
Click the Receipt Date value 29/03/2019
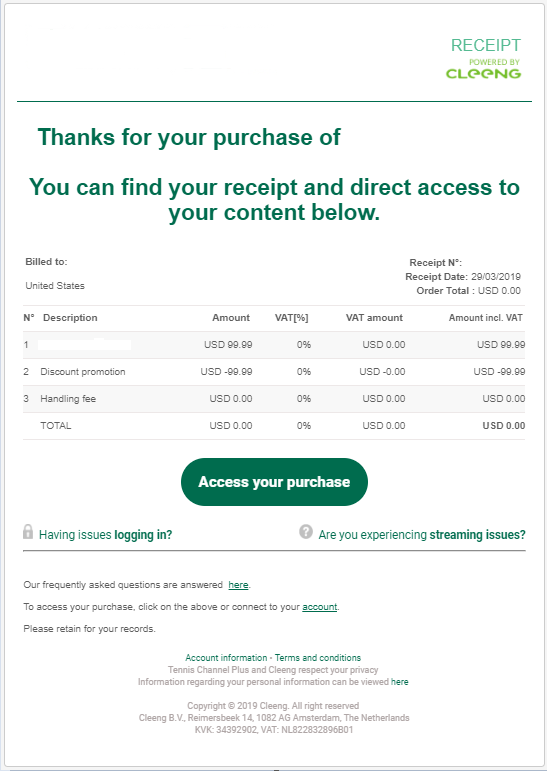coord(496,277)
